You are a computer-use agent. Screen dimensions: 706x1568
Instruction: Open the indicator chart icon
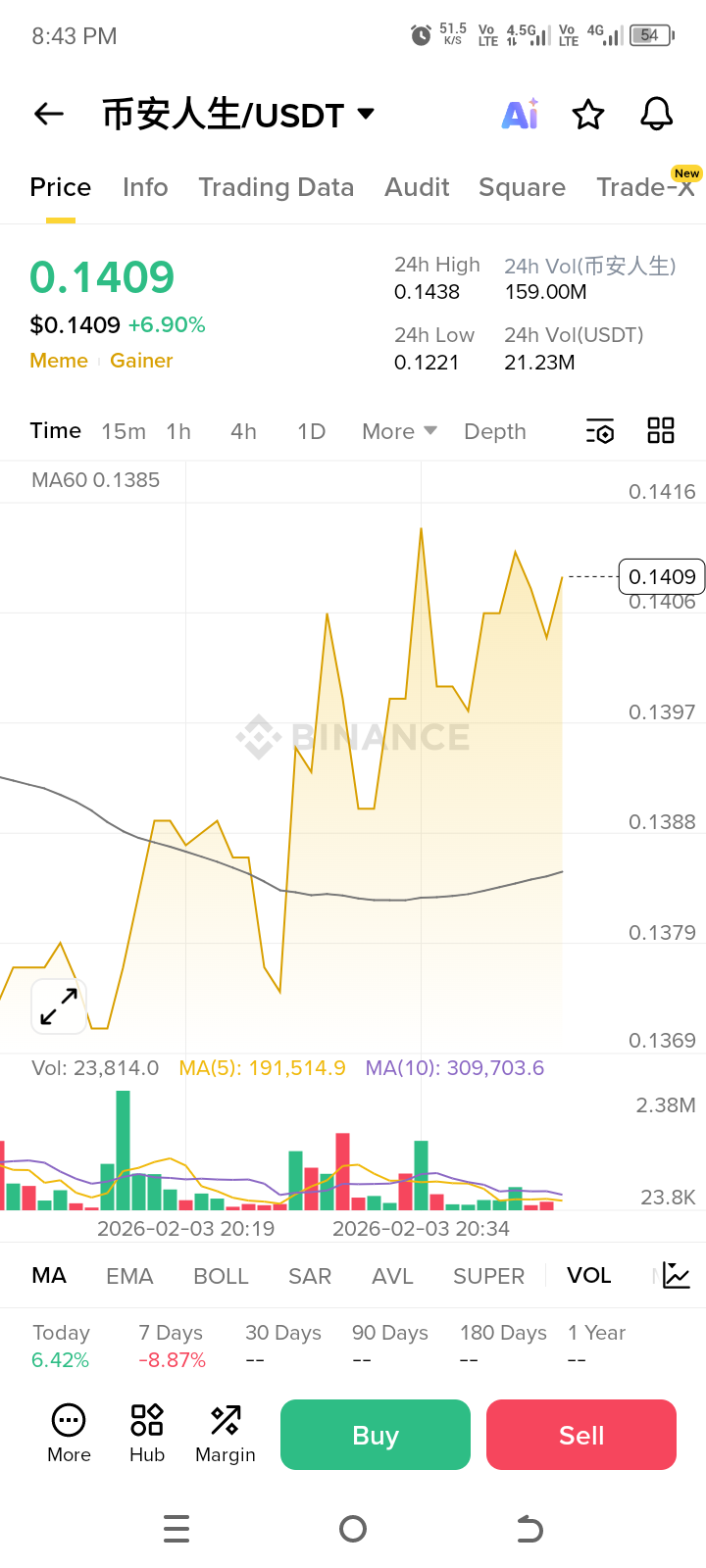coord(677,1275)
